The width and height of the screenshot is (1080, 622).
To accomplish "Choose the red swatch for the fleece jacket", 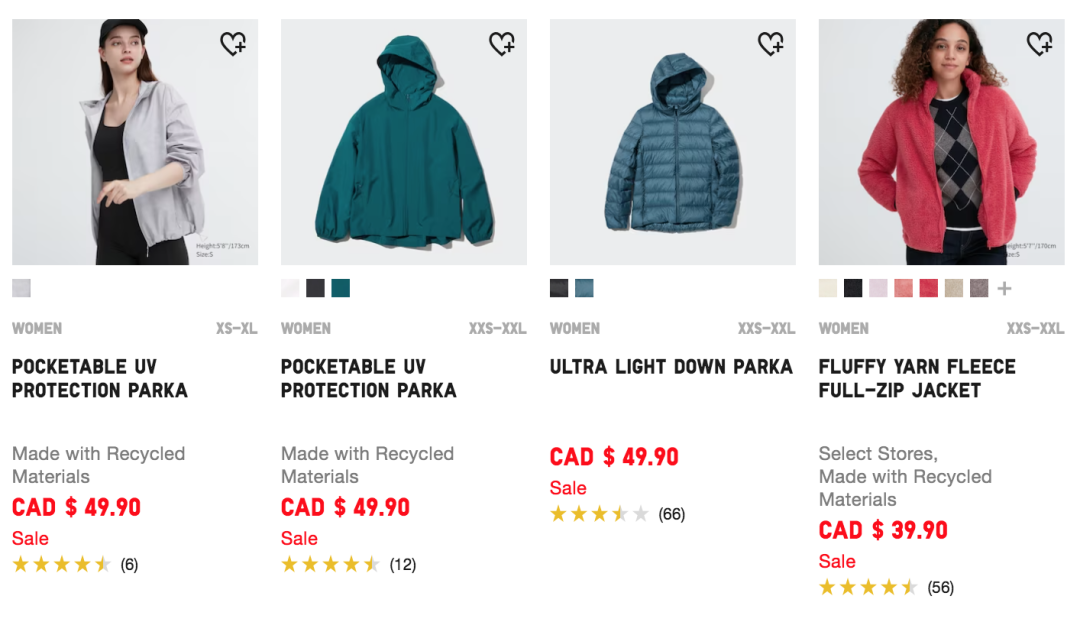I will point(928,288).
